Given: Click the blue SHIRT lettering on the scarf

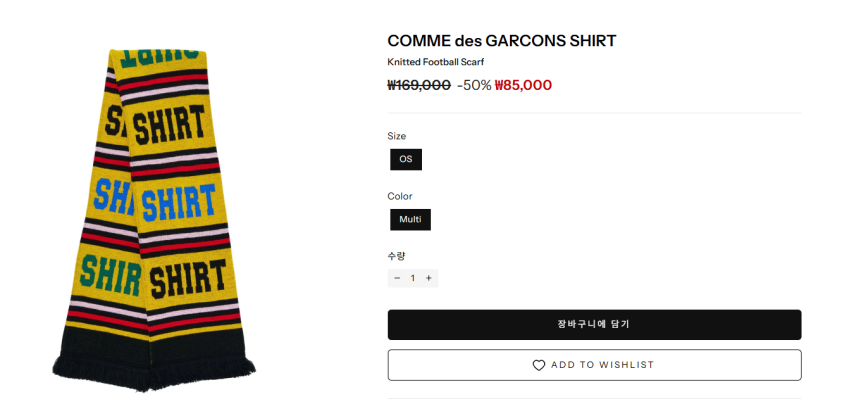Looking at the screenshot, I should click(x=178, y=202).
